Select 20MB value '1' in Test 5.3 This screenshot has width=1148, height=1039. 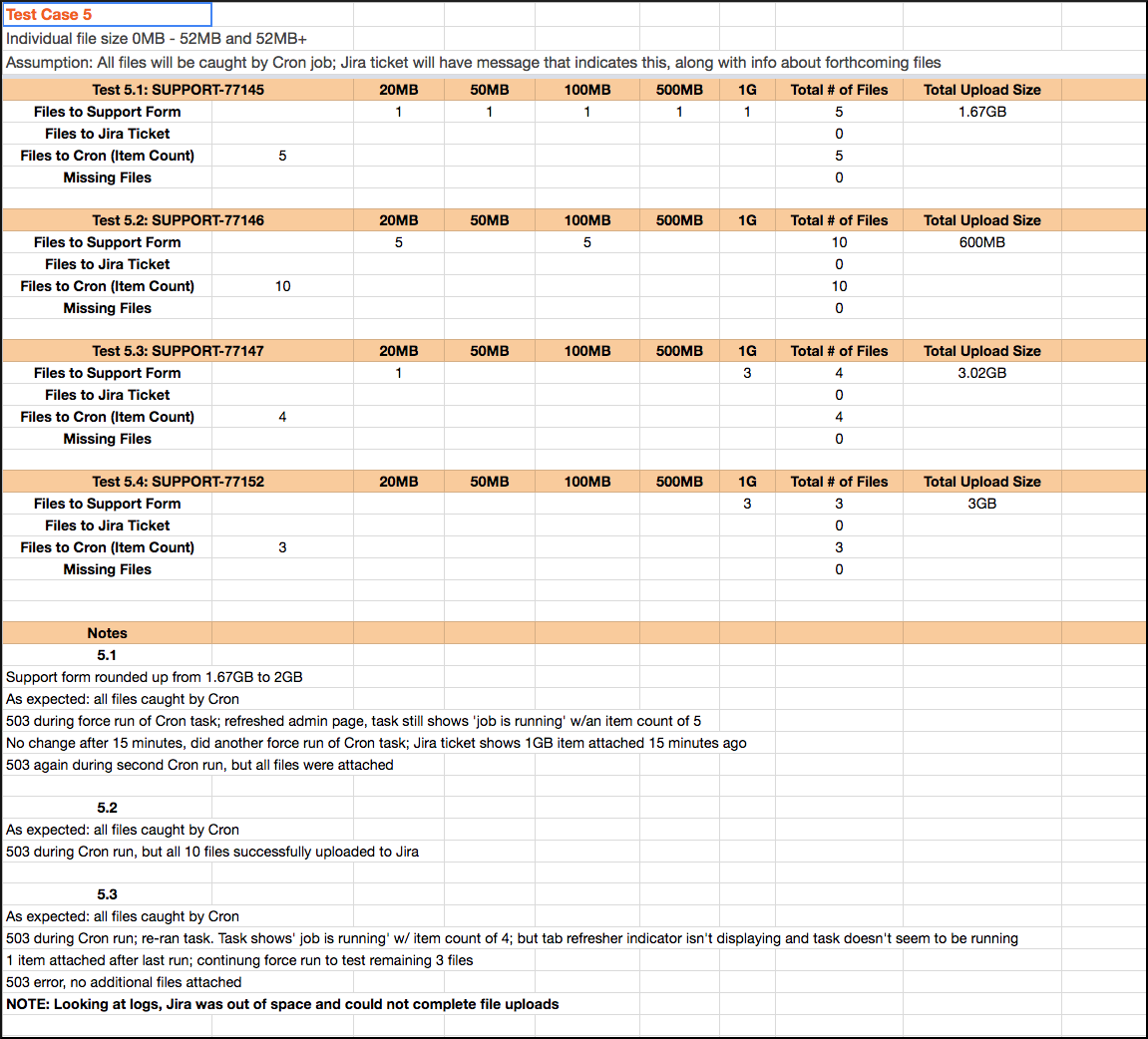[398, 373]
